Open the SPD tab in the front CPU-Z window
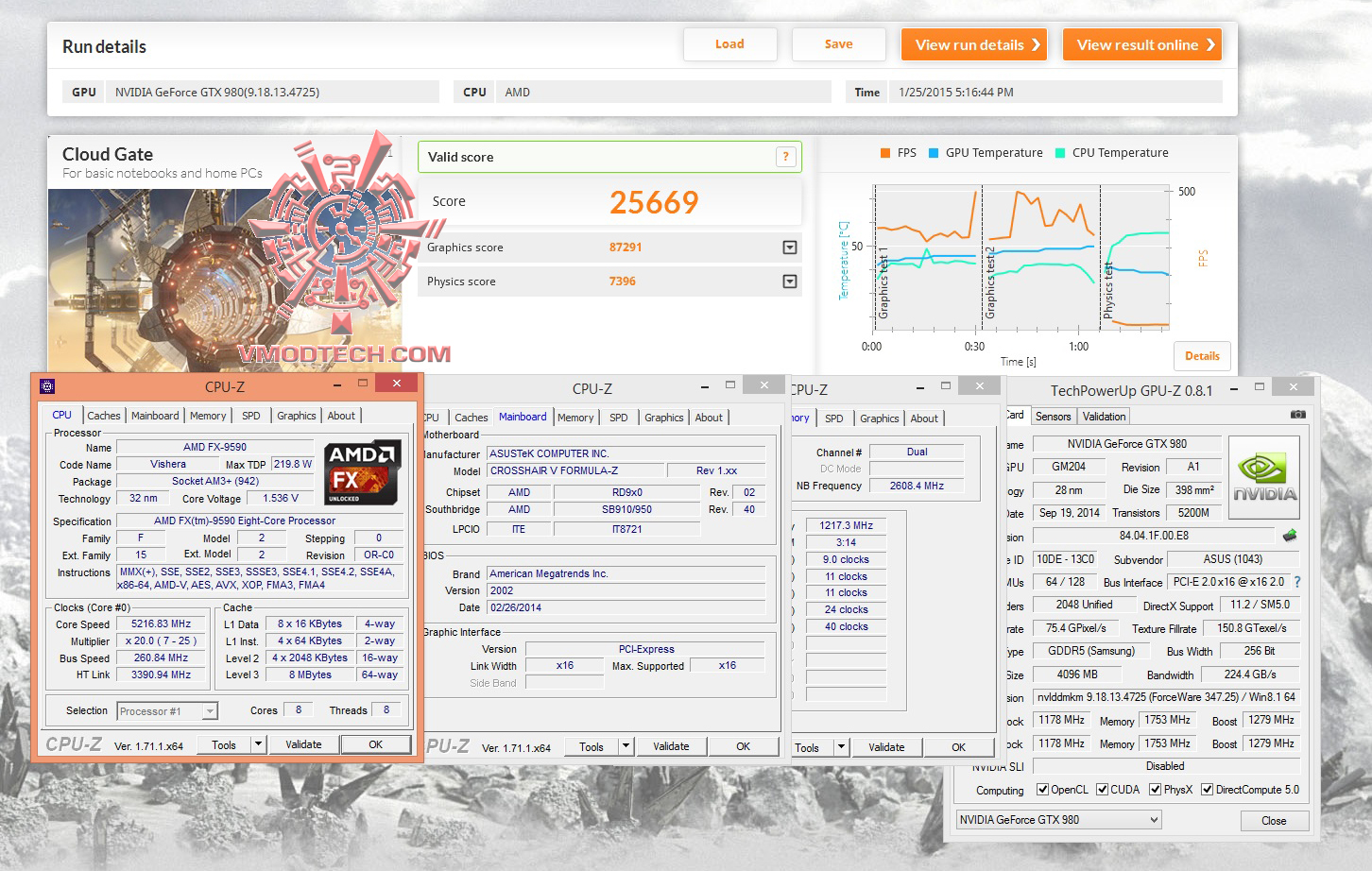1372x871 pixels. [250, 416]
